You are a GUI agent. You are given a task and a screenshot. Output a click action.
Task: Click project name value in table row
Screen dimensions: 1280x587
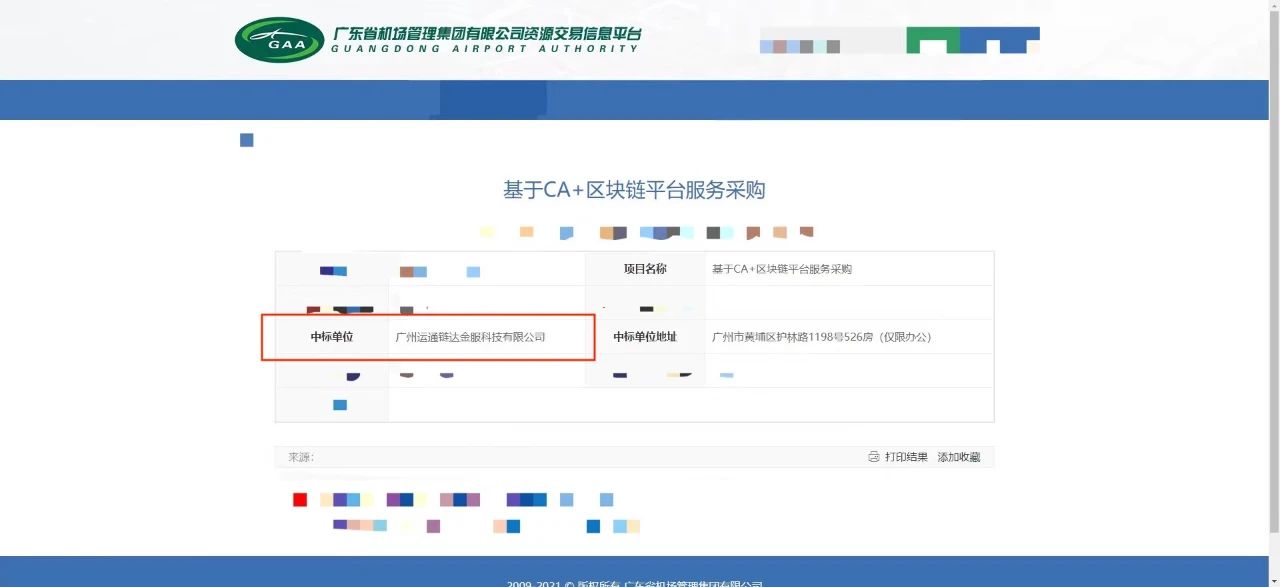tap(781, 269)
